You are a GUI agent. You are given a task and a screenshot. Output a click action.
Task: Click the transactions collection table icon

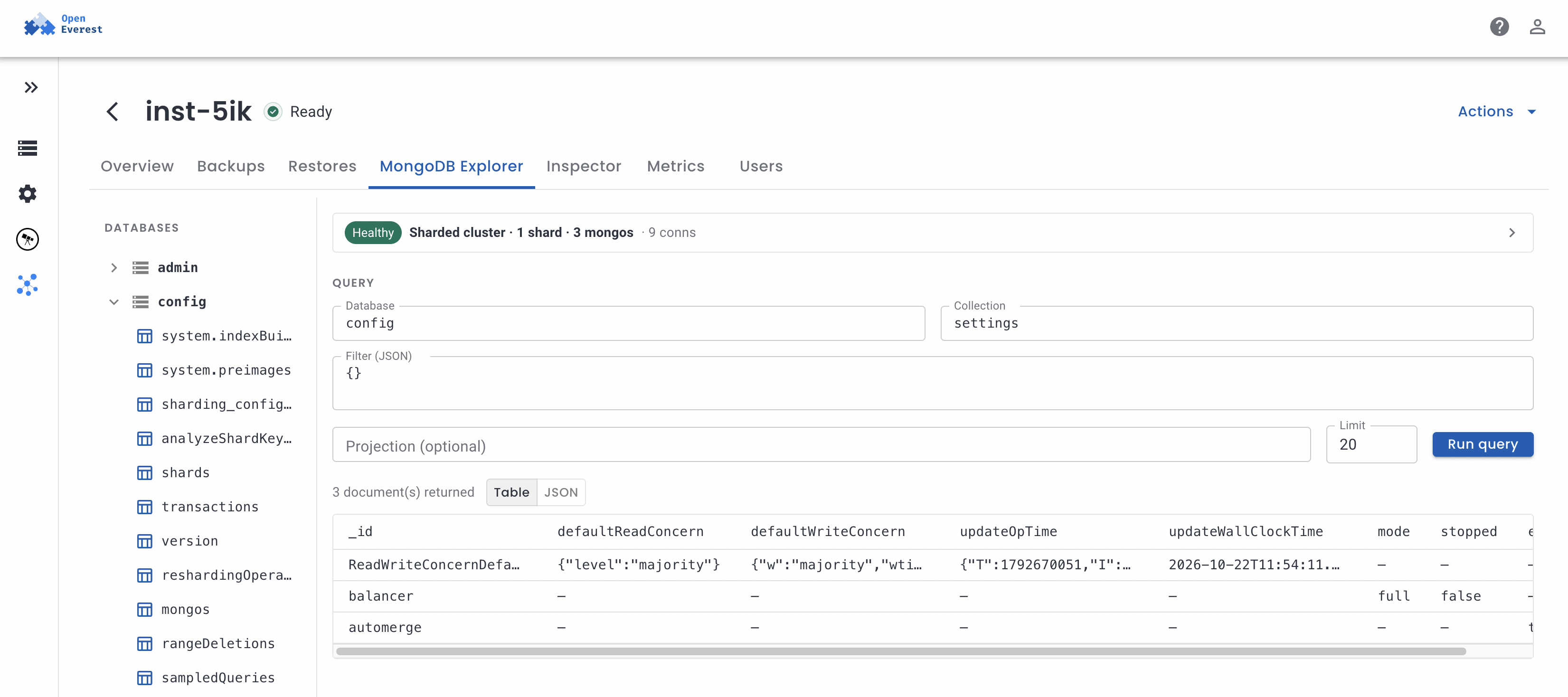[145, 507]
